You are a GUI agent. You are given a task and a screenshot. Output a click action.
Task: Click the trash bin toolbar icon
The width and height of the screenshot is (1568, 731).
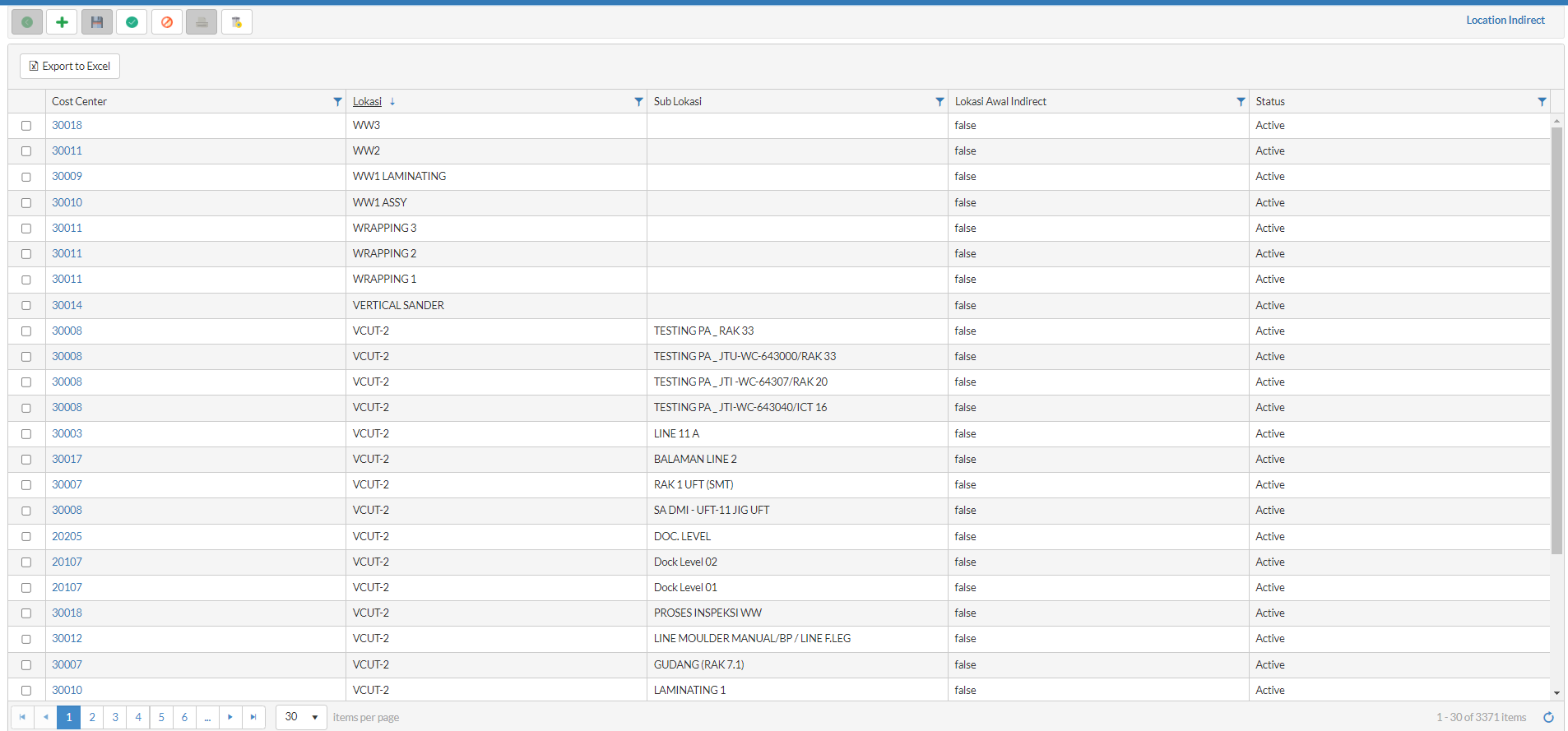pyautogui.click(x=237, y=22)
